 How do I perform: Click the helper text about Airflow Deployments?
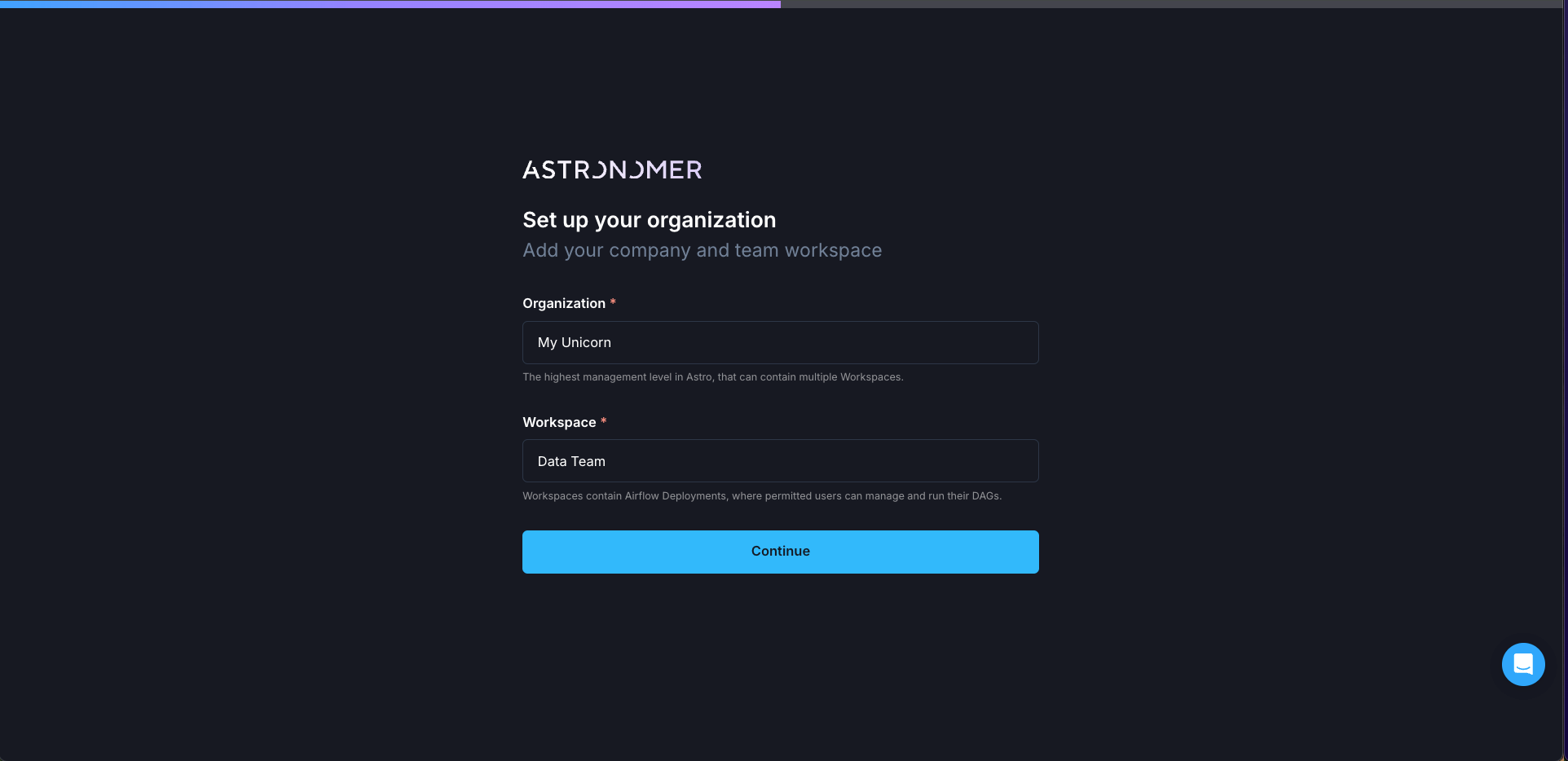coord(762,495)
